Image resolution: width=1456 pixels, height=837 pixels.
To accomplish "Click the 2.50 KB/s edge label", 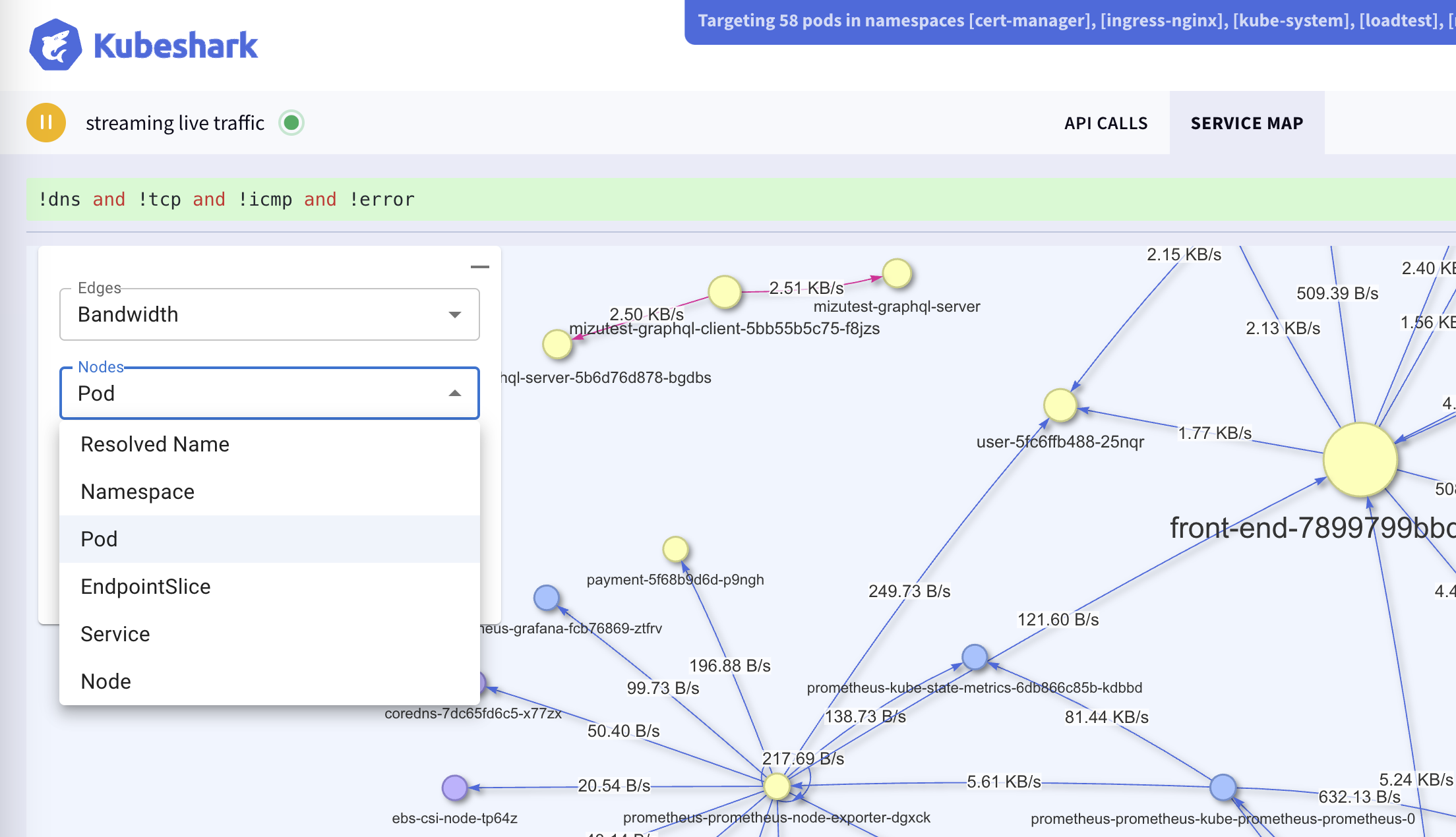I will (646, 314).
